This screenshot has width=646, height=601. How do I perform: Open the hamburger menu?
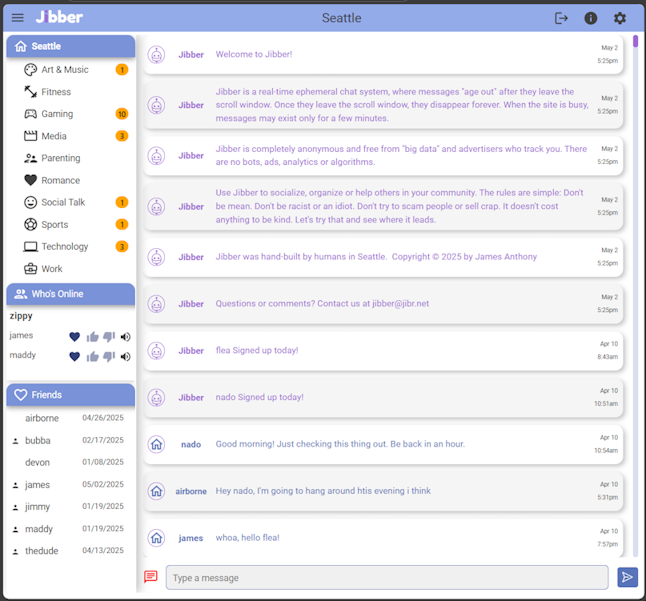pyautogui.click(x=17, y=18)
